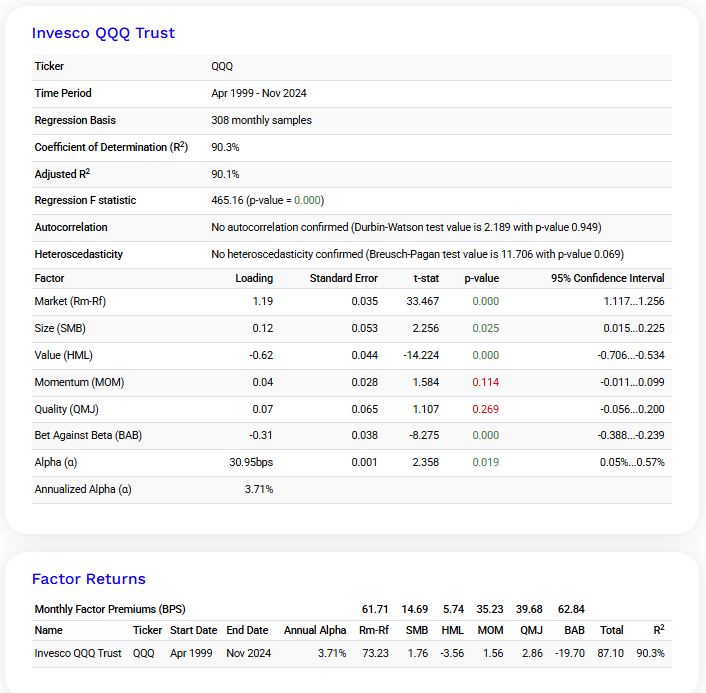Click the Name column header in Factor Returns

pyautogui.click(x=49, y=630)
